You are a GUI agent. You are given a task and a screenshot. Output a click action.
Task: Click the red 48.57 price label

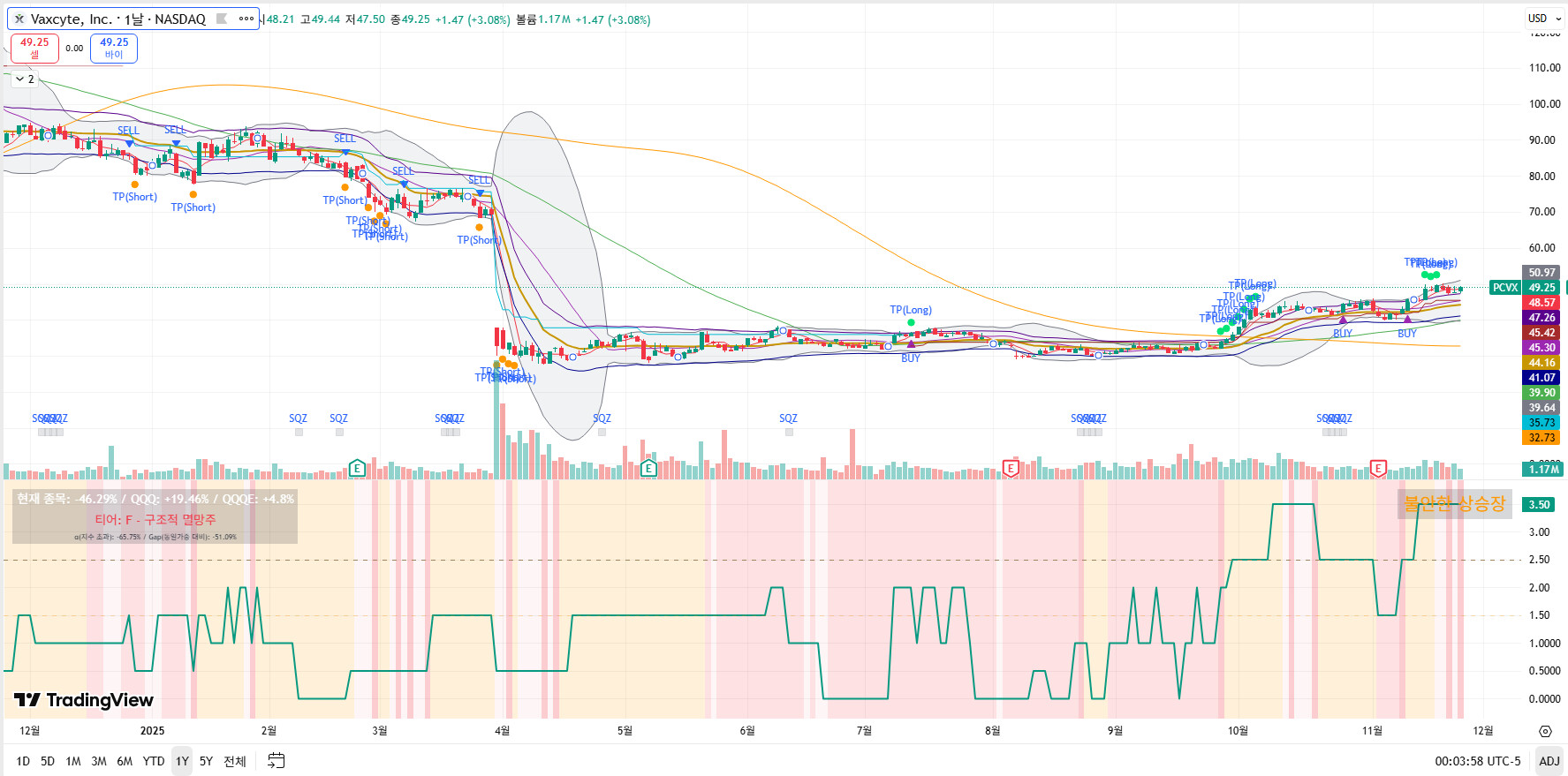point(1541,303)
